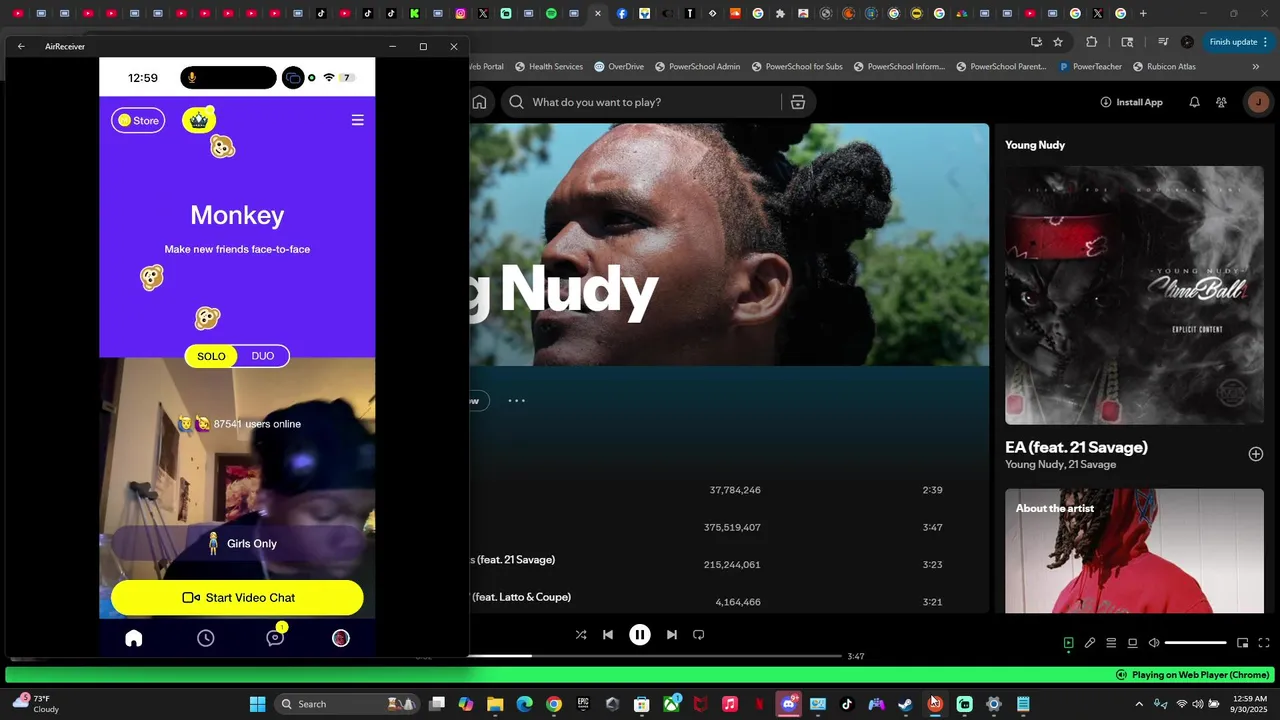Open Spotify friend activity icon
The height and width of the screenshot is (720, 1280).
[1221, 102]
